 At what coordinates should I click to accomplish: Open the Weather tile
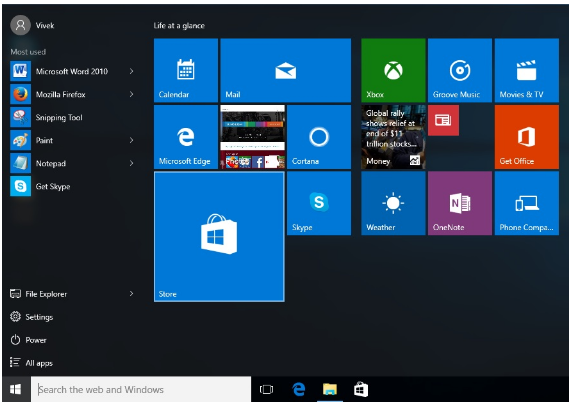pyautogui.click(x=393, y=203)
